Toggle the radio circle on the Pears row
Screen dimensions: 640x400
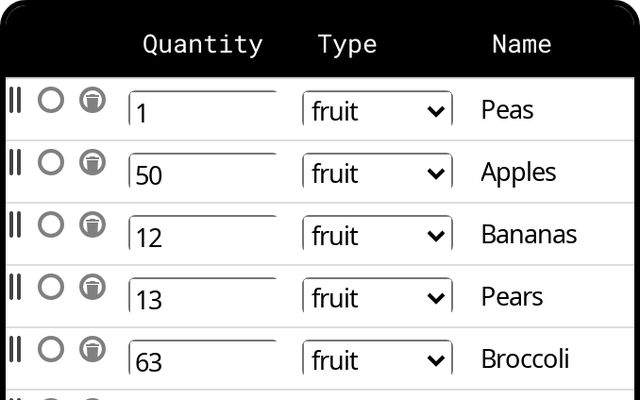coord(51,287)
